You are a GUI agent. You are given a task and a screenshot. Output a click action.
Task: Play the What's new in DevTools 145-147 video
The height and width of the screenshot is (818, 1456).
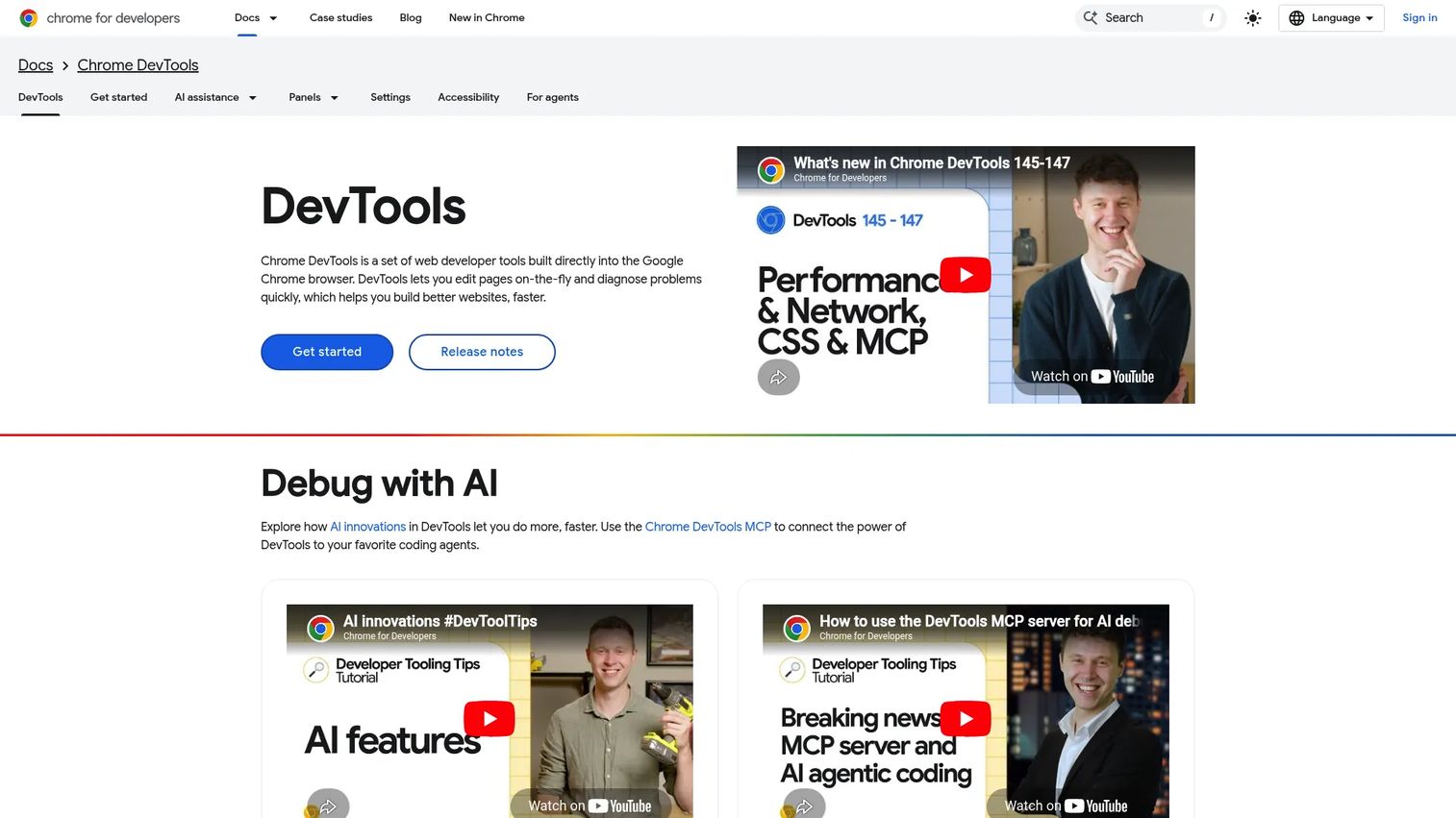[966, 275]
